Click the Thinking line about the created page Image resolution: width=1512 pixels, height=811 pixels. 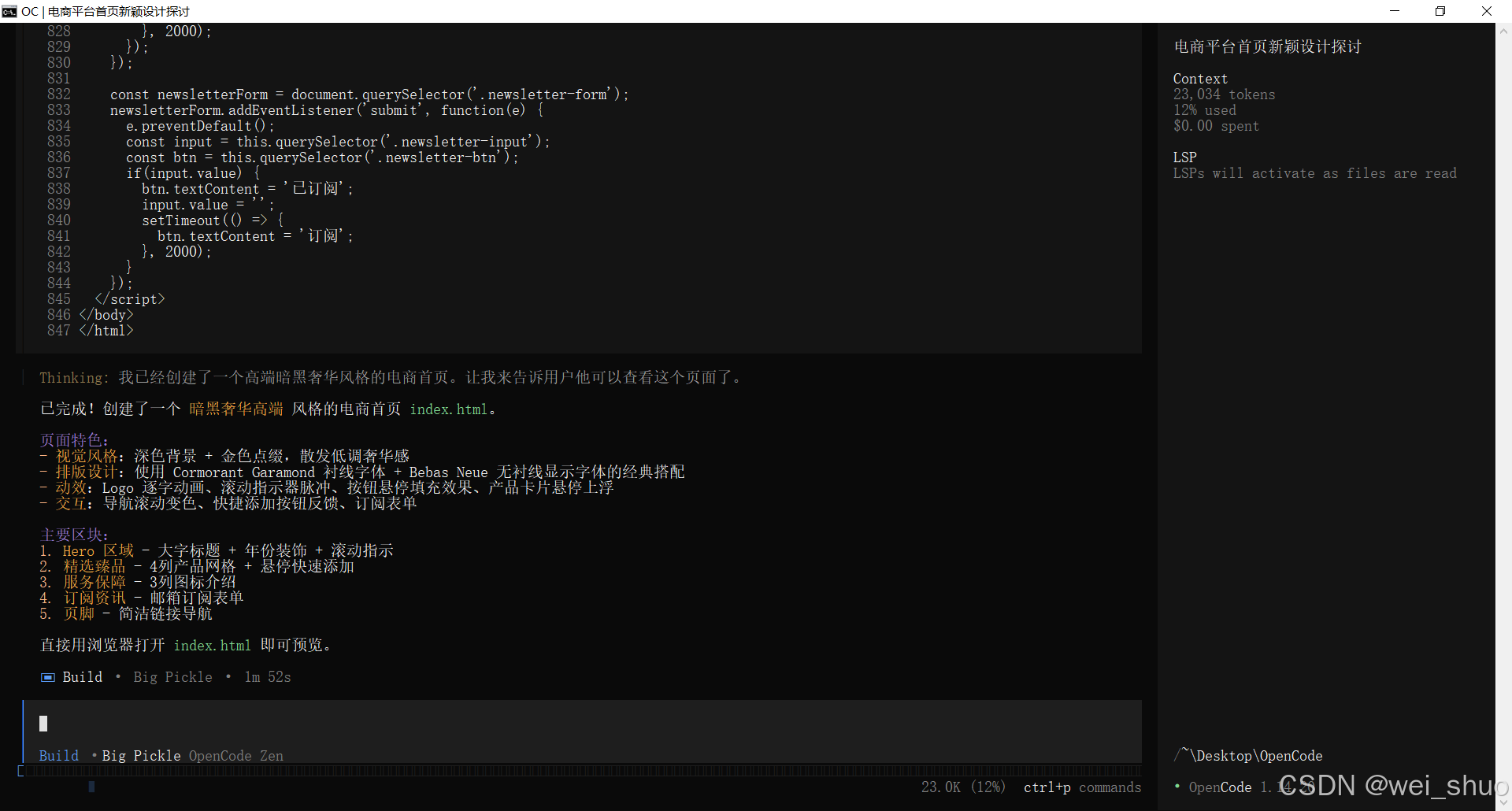(390, 378)
